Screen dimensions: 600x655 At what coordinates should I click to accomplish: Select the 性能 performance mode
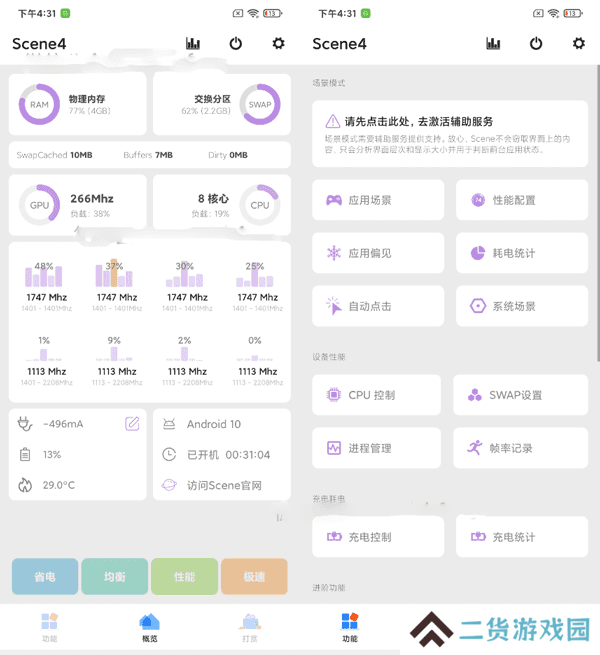(x=184, y=576)
